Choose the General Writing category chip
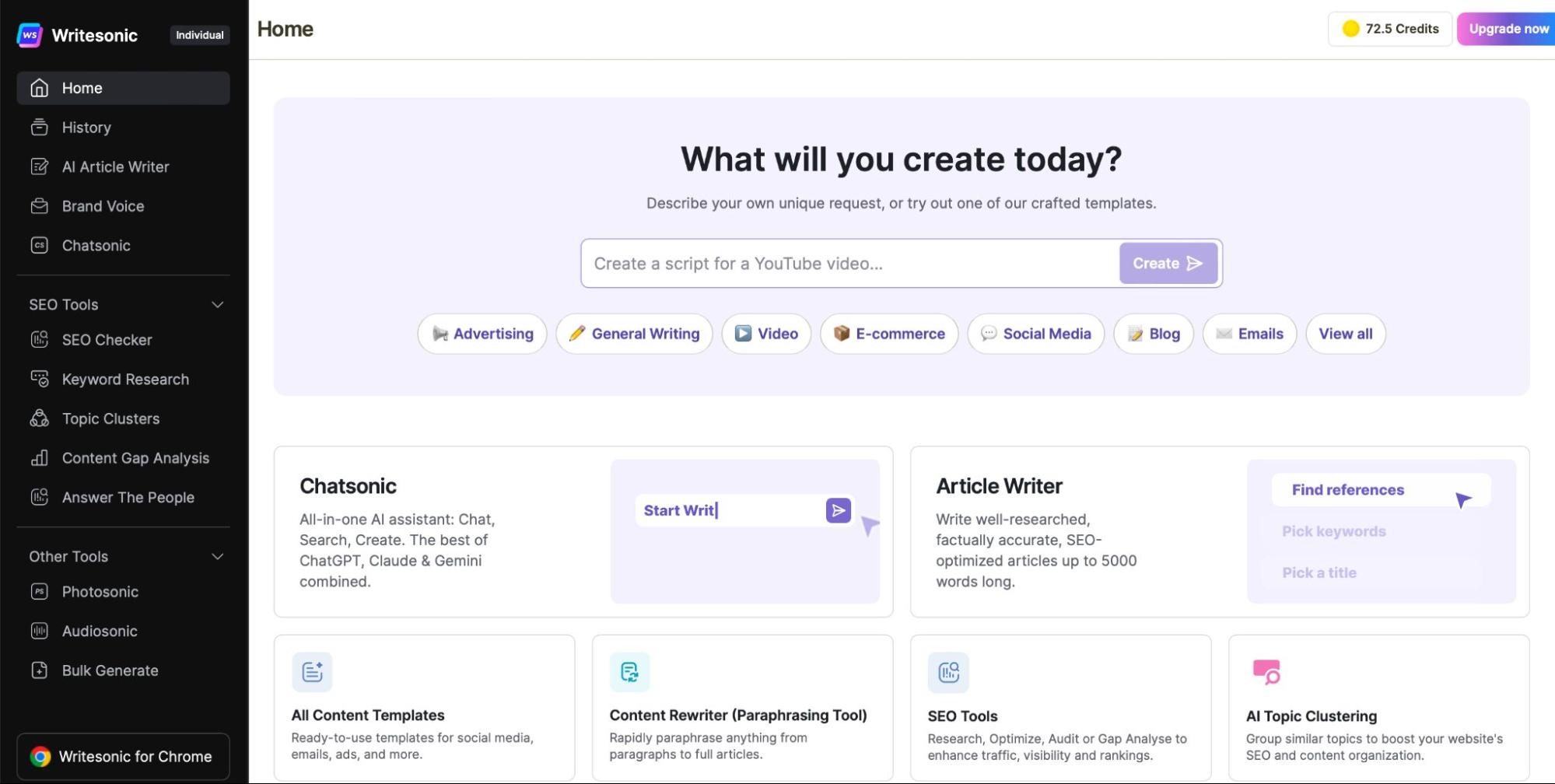1555x784 pixels. click(x=634, y=334)
